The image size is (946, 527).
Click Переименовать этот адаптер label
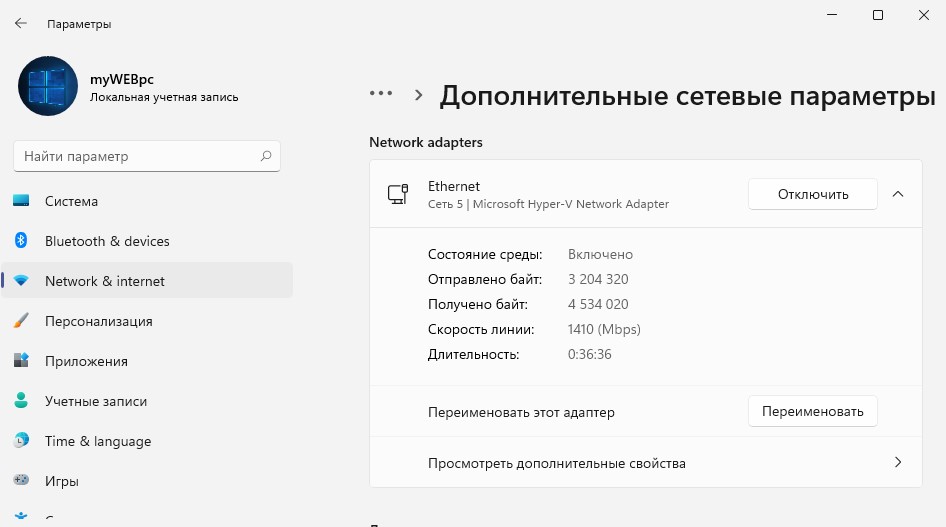pyautogui.click(x=521, y=412)
